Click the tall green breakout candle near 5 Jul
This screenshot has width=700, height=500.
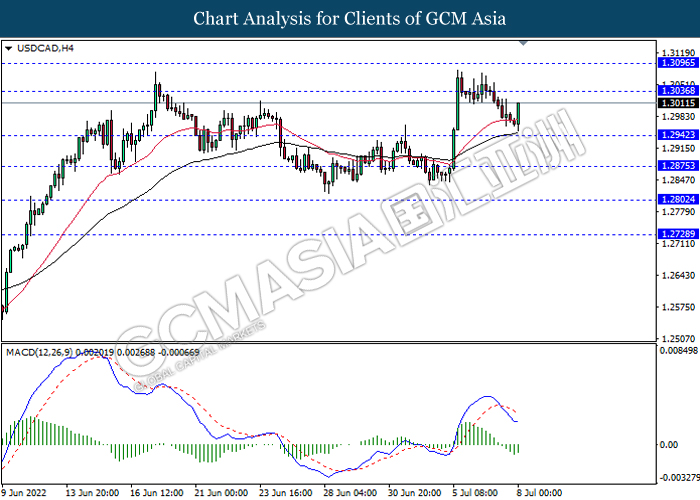[458, 104]
